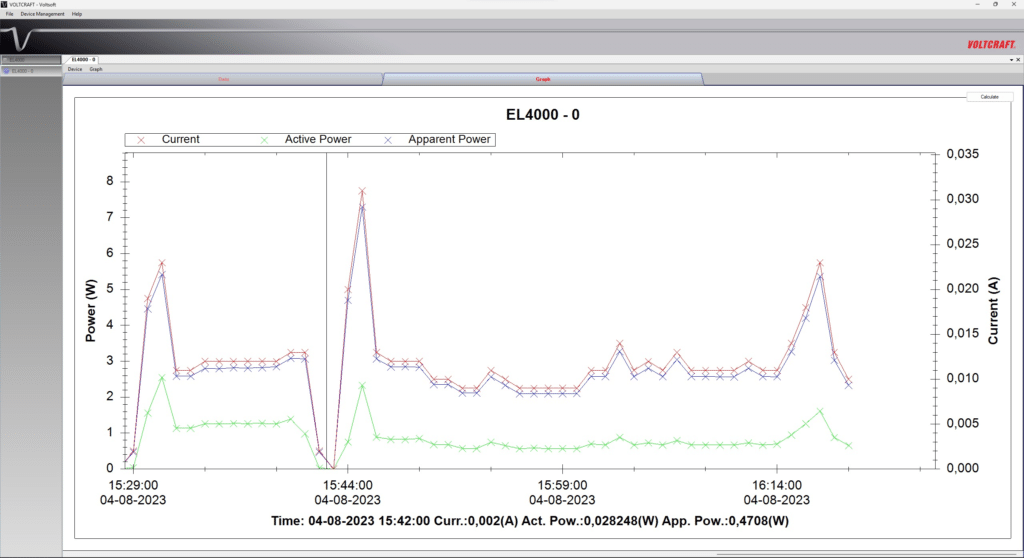Click the chart title EL4000 - 0
This screenshot has width=1024, height=558.
pos(543,115)
